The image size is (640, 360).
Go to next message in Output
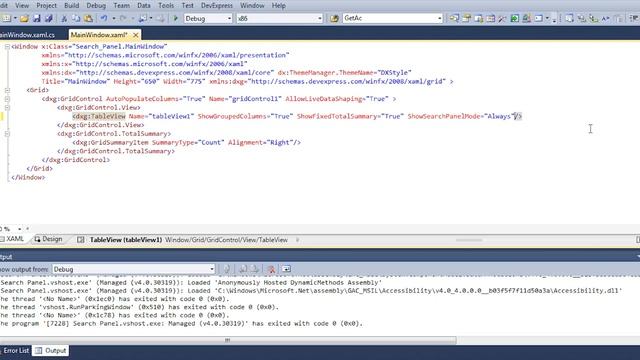255,269
